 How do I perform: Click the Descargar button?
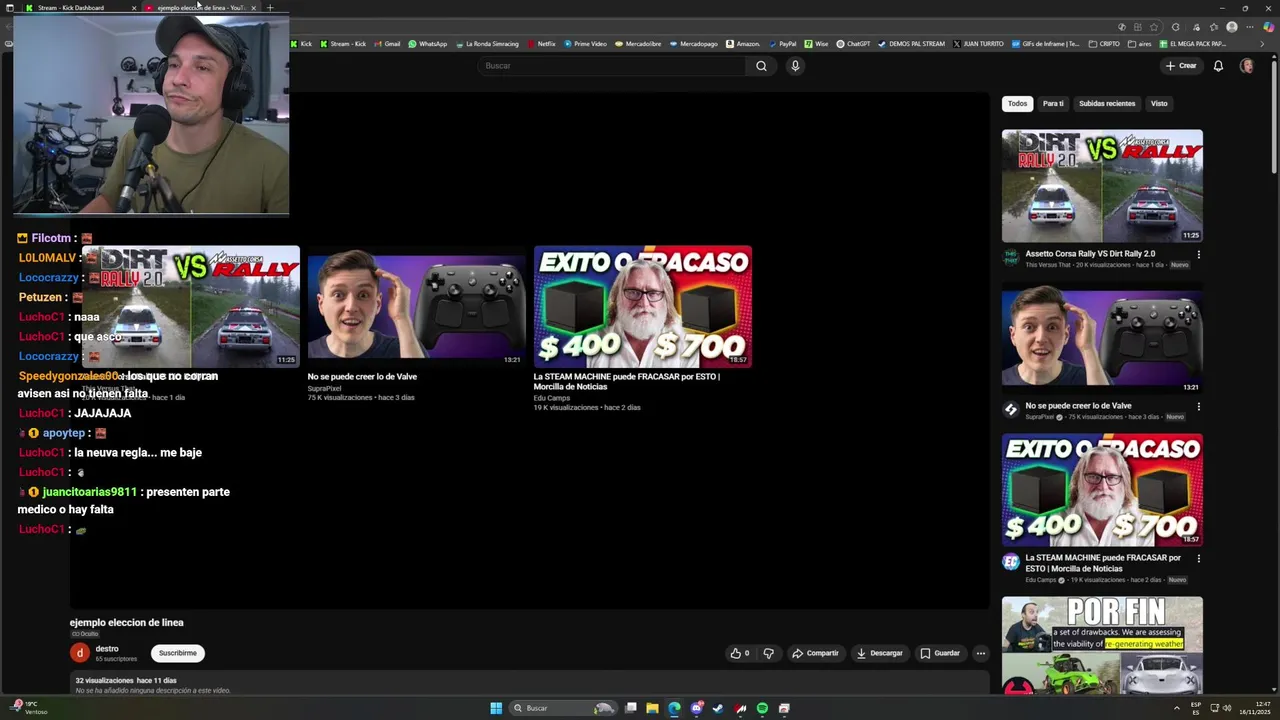(x=879, y=653)
